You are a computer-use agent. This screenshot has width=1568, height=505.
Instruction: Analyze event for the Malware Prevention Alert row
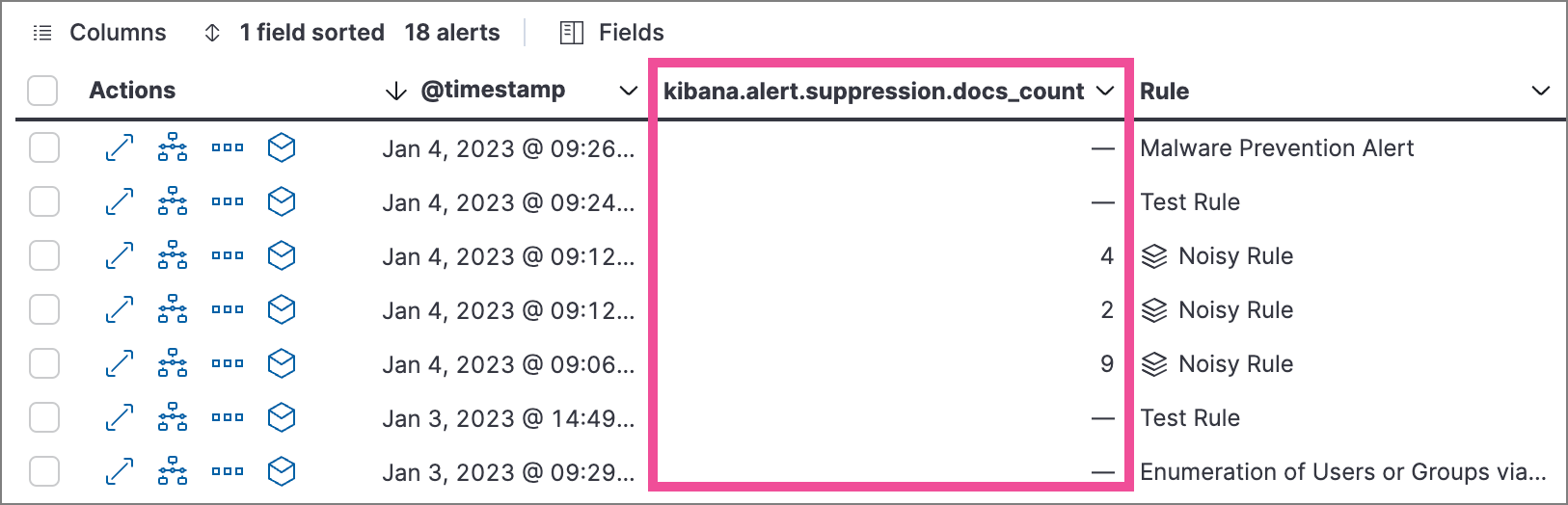pyautogui.click(x=173, y=147)
